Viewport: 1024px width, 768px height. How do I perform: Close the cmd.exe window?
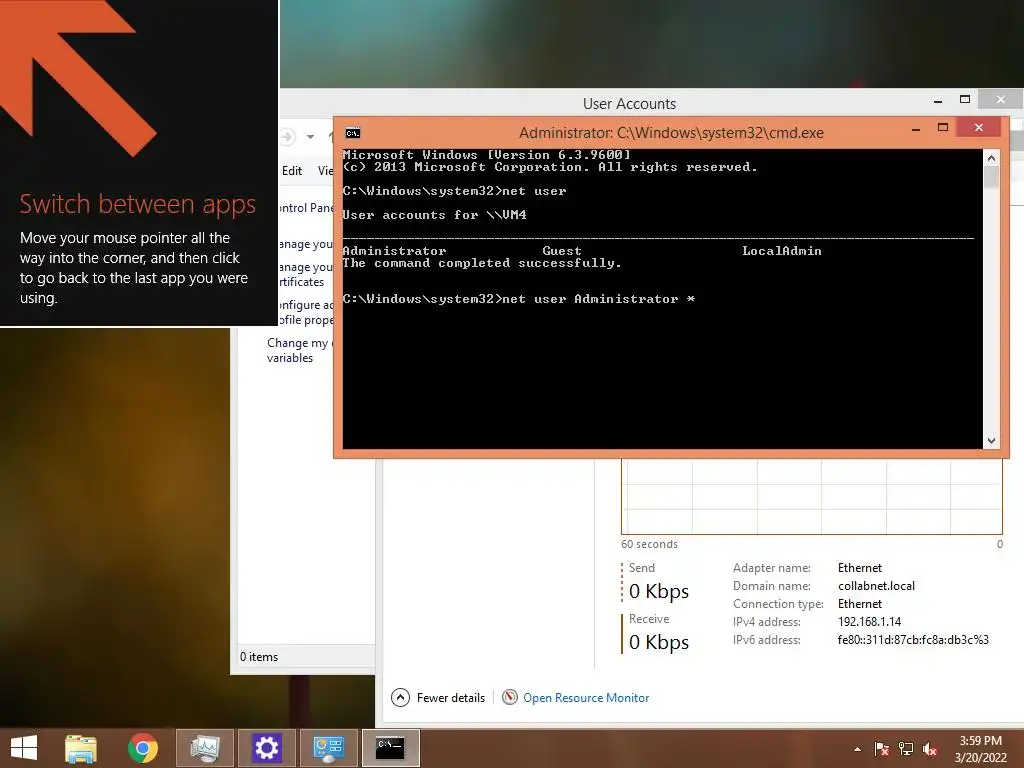tap(978, 127)
